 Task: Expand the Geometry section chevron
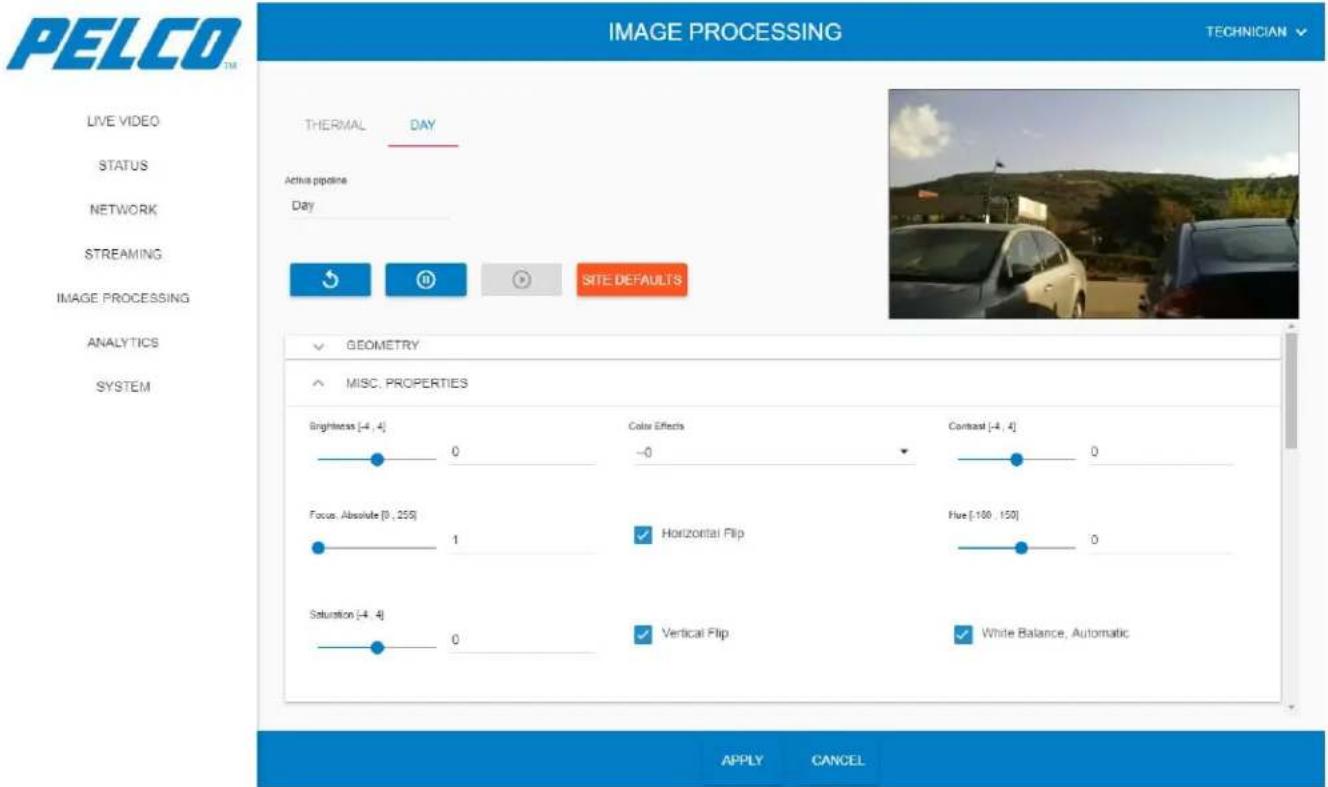pyautogui.click(x=319, y=346)
